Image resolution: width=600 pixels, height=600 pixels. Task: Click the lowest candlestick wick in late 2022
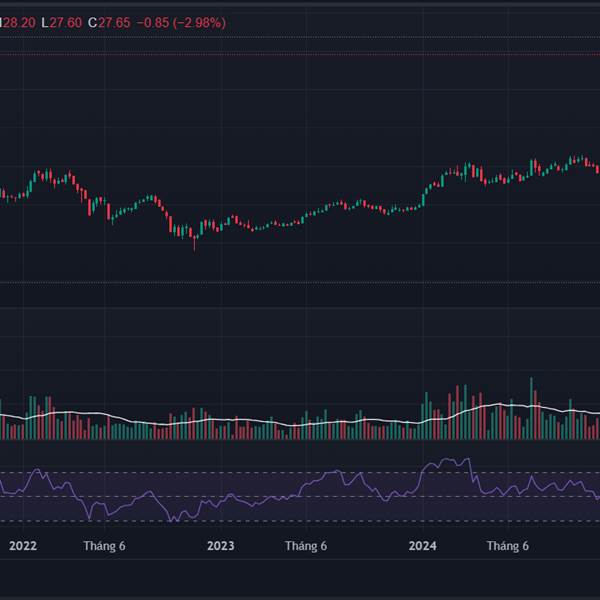[194, 245]
